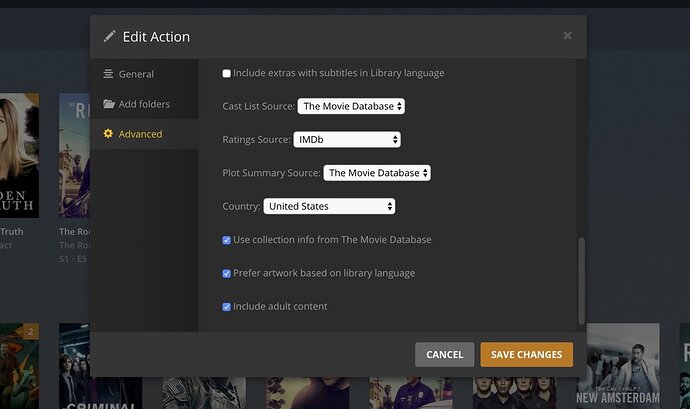Open the Ratings Source IMDb dropdown
690x409 pixels.
pos(348,139)
